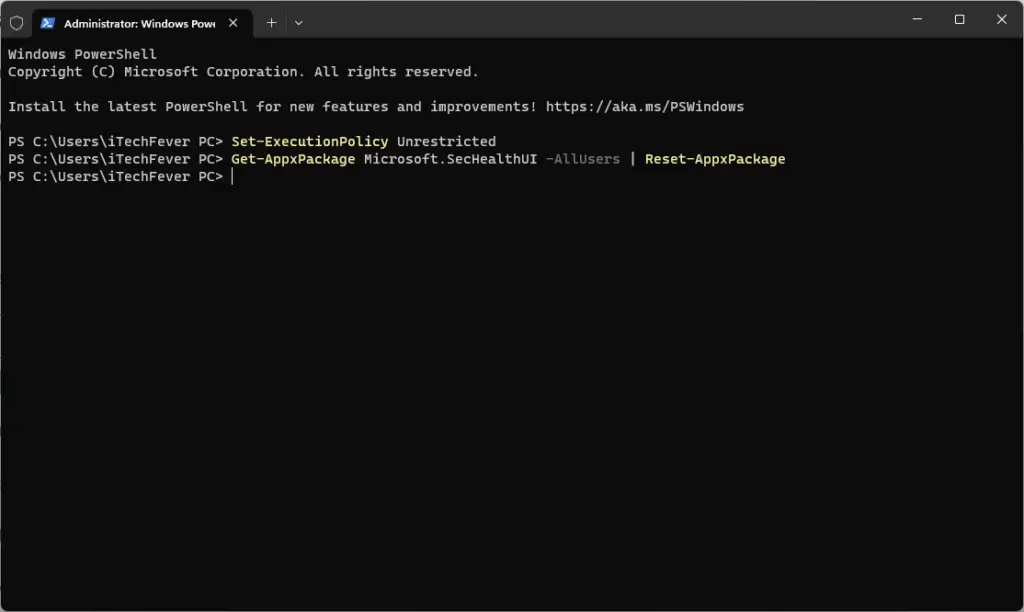Click the Windows PowerShell header line

82,54
